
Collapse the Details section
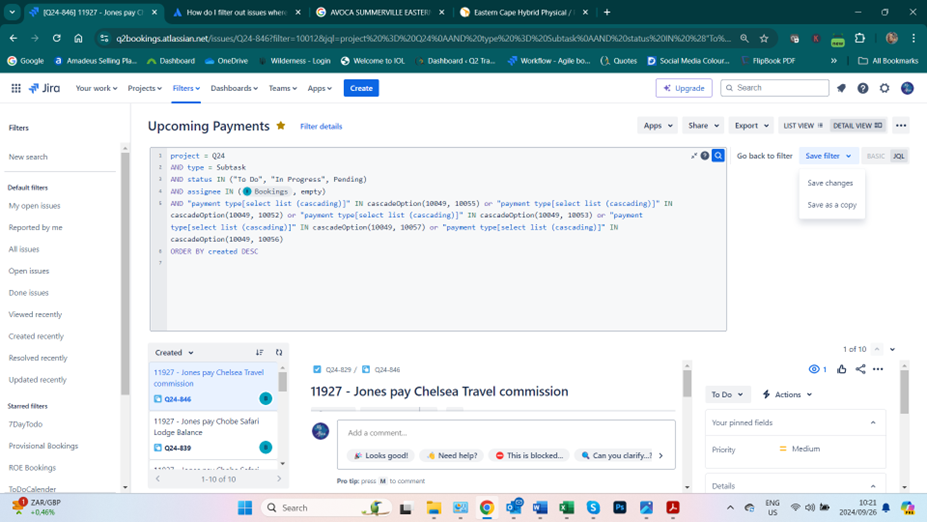873,486
